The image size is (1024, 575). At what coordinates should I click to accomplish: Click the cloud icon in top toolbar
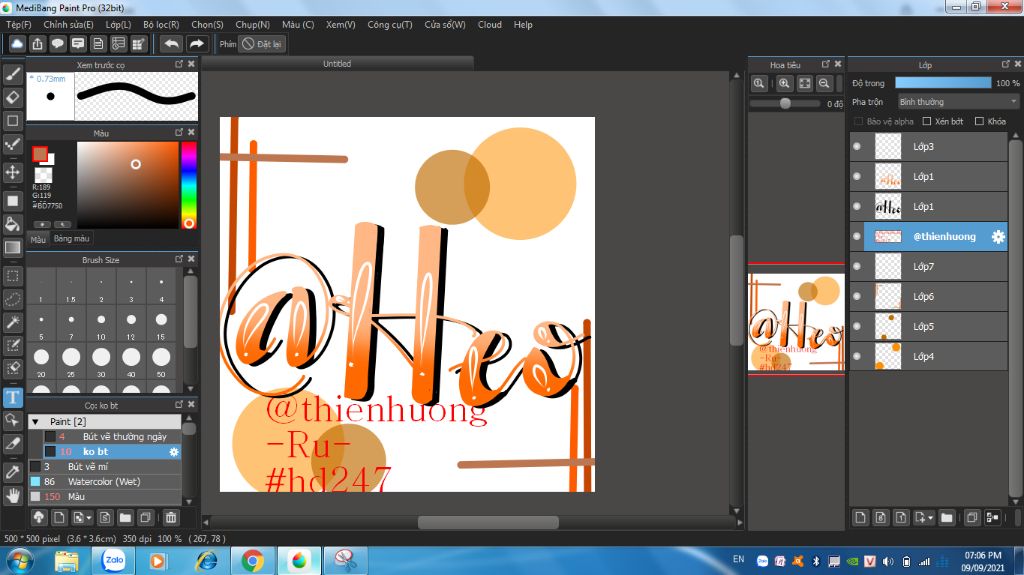point(17,44)
